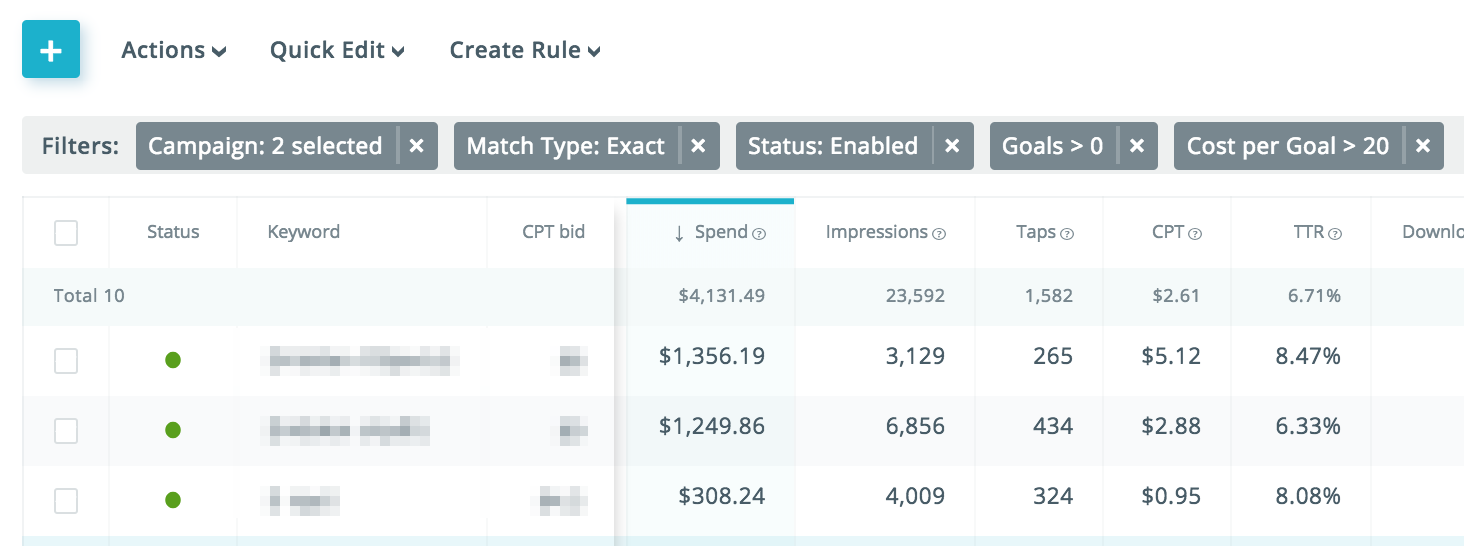The image size is (1464, 546).
Task: Remove the Match Type: Exact filter
Action: click(x=699, y=146)
